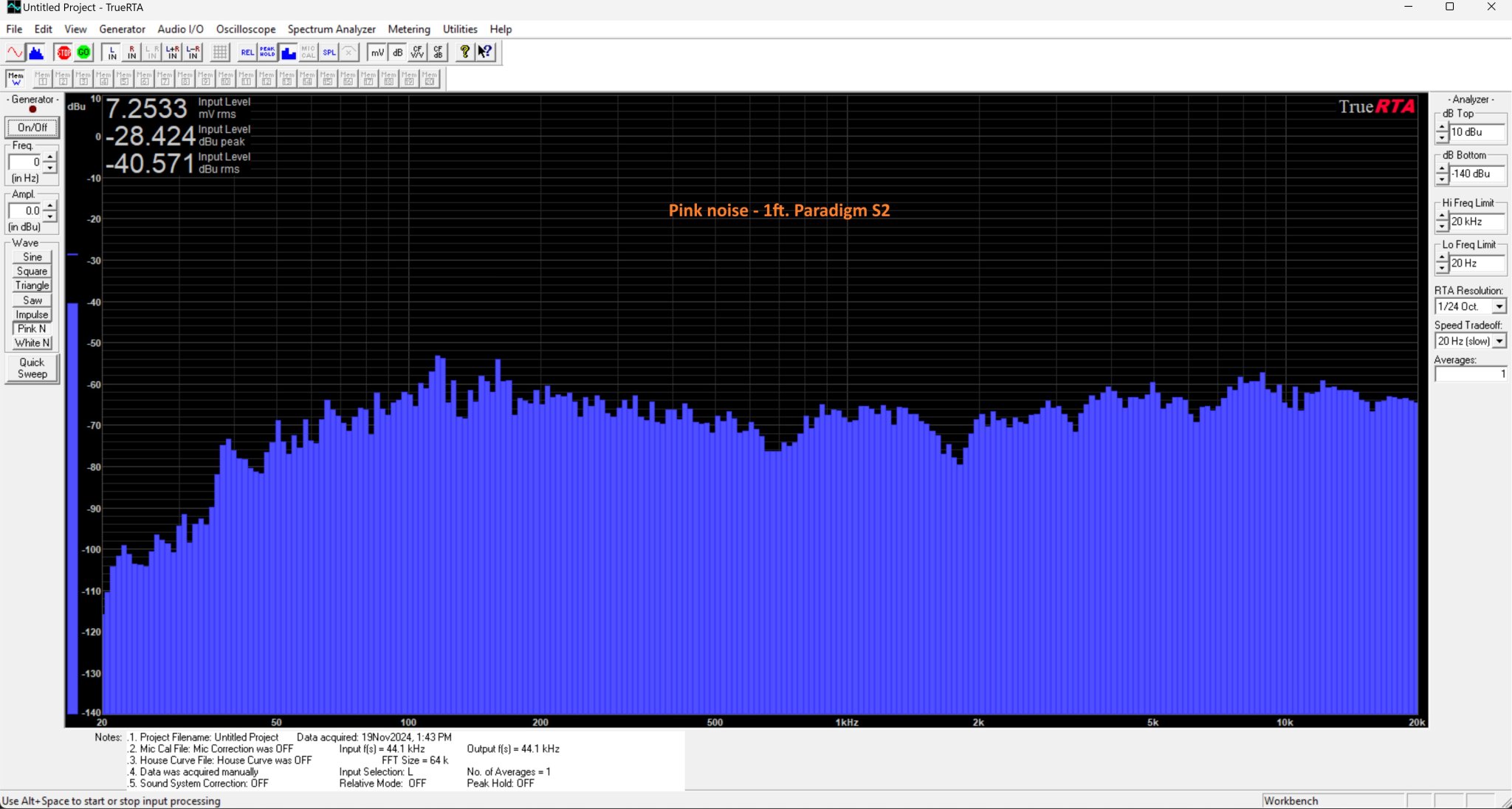This screenshot has height=809, width=1512.
Task: Click the MIC CAL toolbar icon
Action: point(308,52)
